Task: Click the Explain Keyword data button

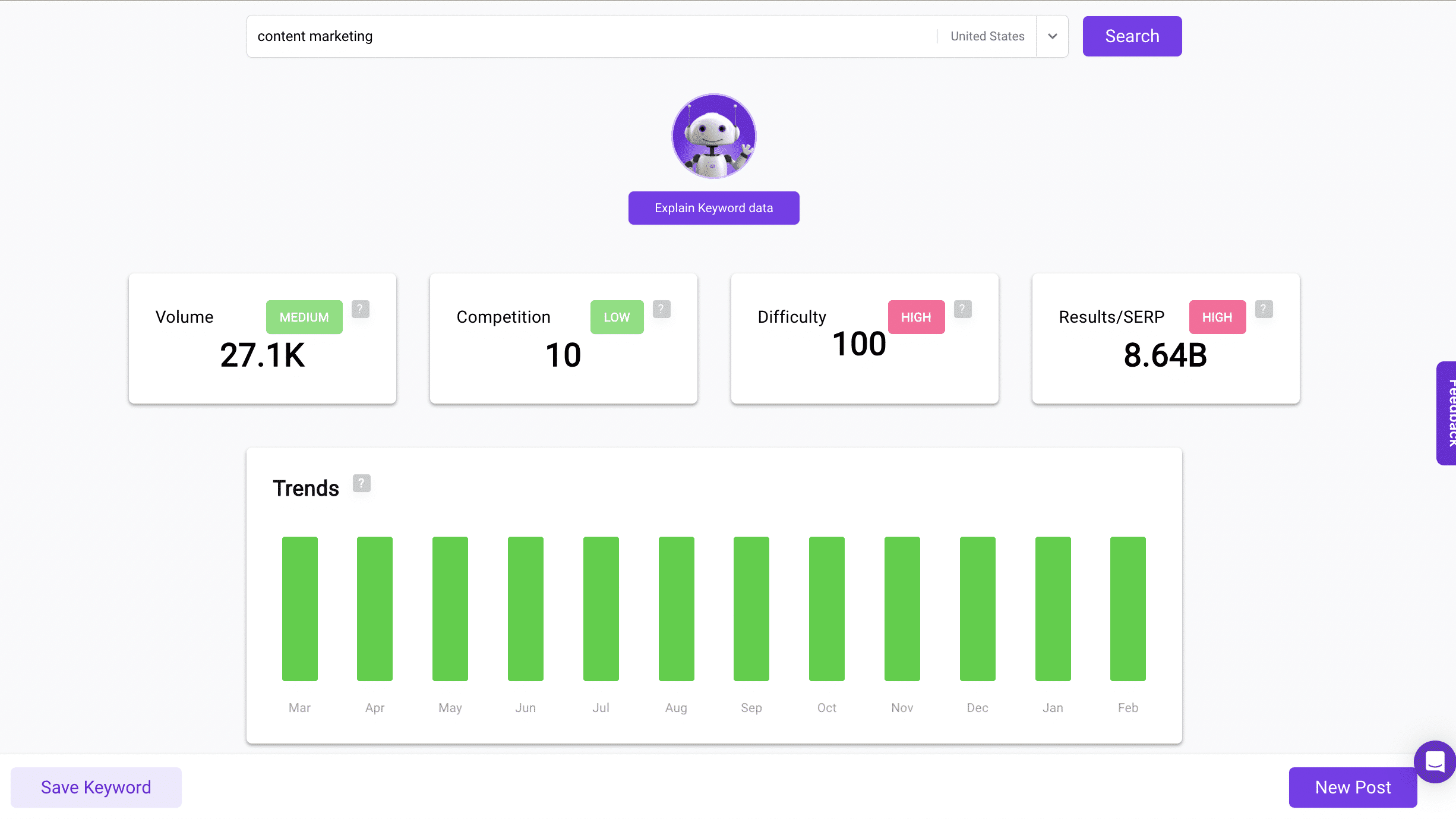Action: (x=714, y=208)
